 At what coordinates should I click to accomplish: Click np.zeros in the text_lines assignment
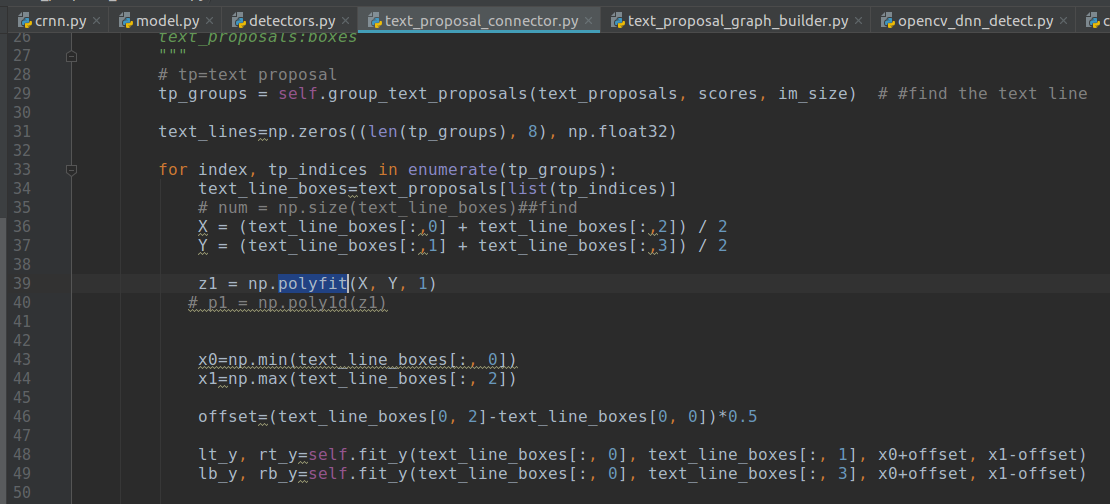pos(308,132)
